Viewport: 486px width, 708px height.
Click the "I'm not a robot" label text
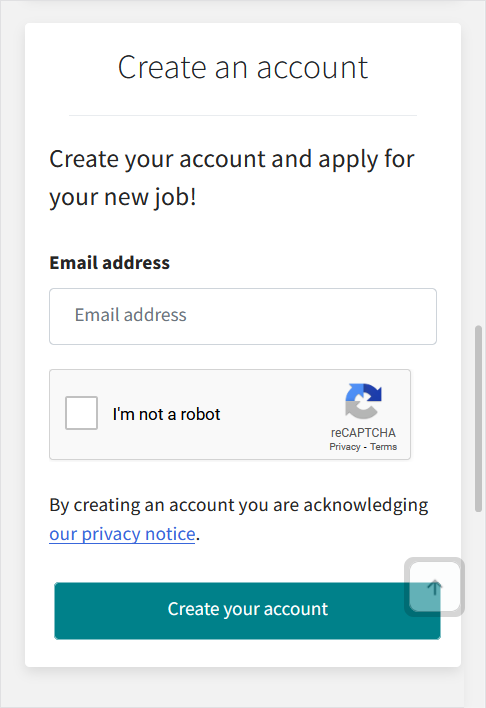pyautogui.click(x=166, y=414)
